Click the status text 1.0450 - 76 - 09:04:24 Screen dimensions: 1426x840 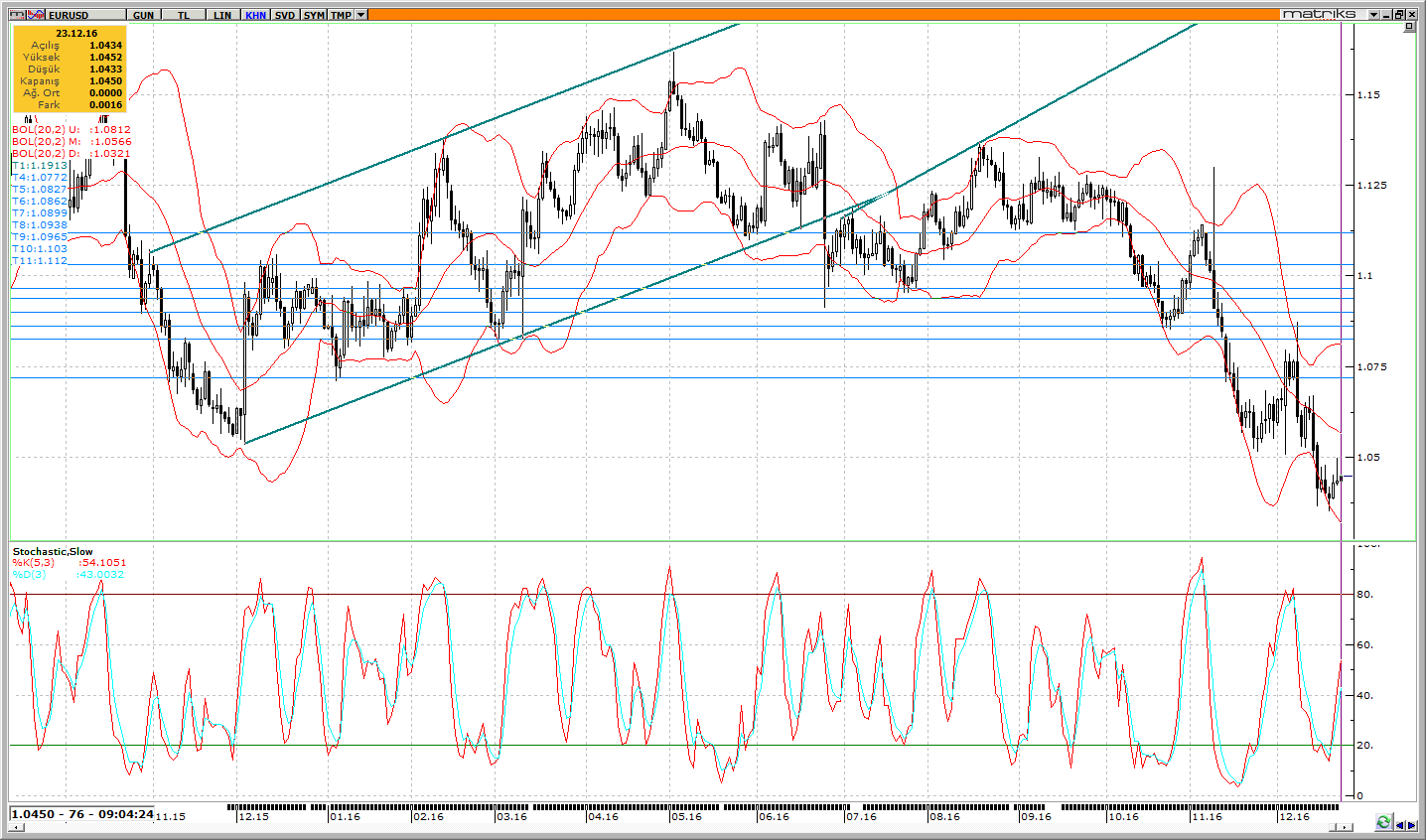[x=81, y=814]
